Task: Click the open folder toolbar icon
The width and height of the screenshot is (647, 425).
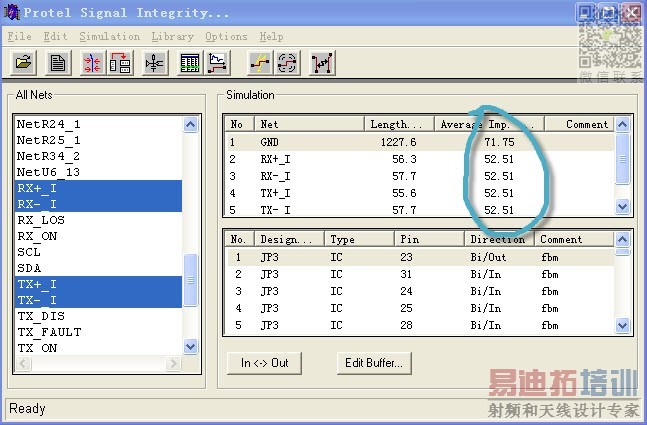Action: (24, 63)
